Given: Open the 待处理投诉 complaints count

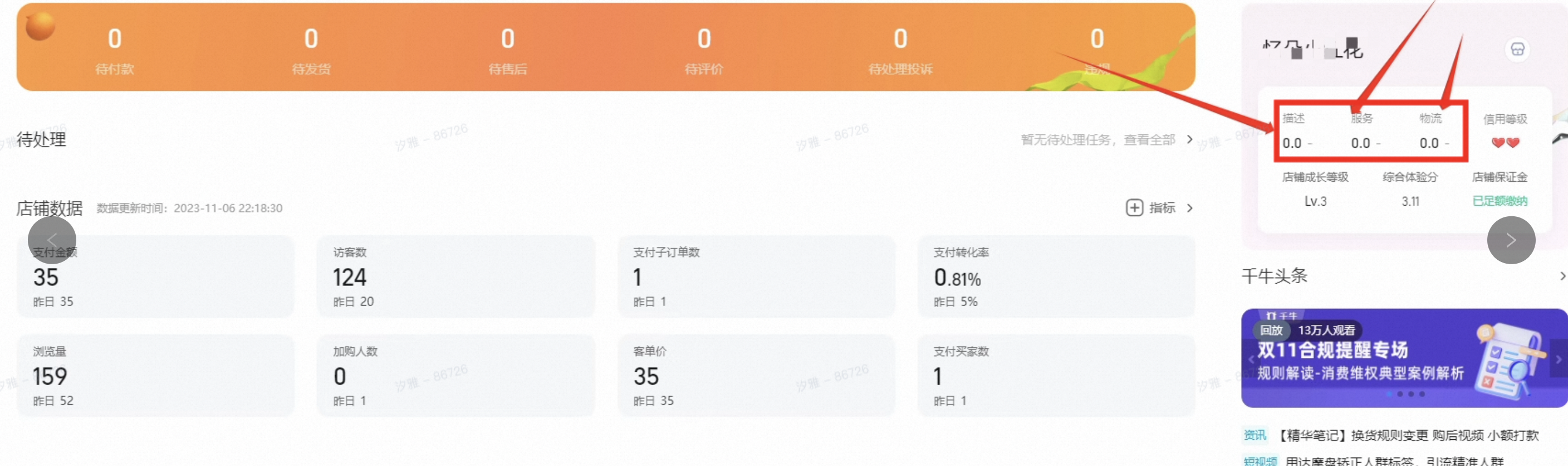Looking at the screenshot, I should (x=900, y=51).
